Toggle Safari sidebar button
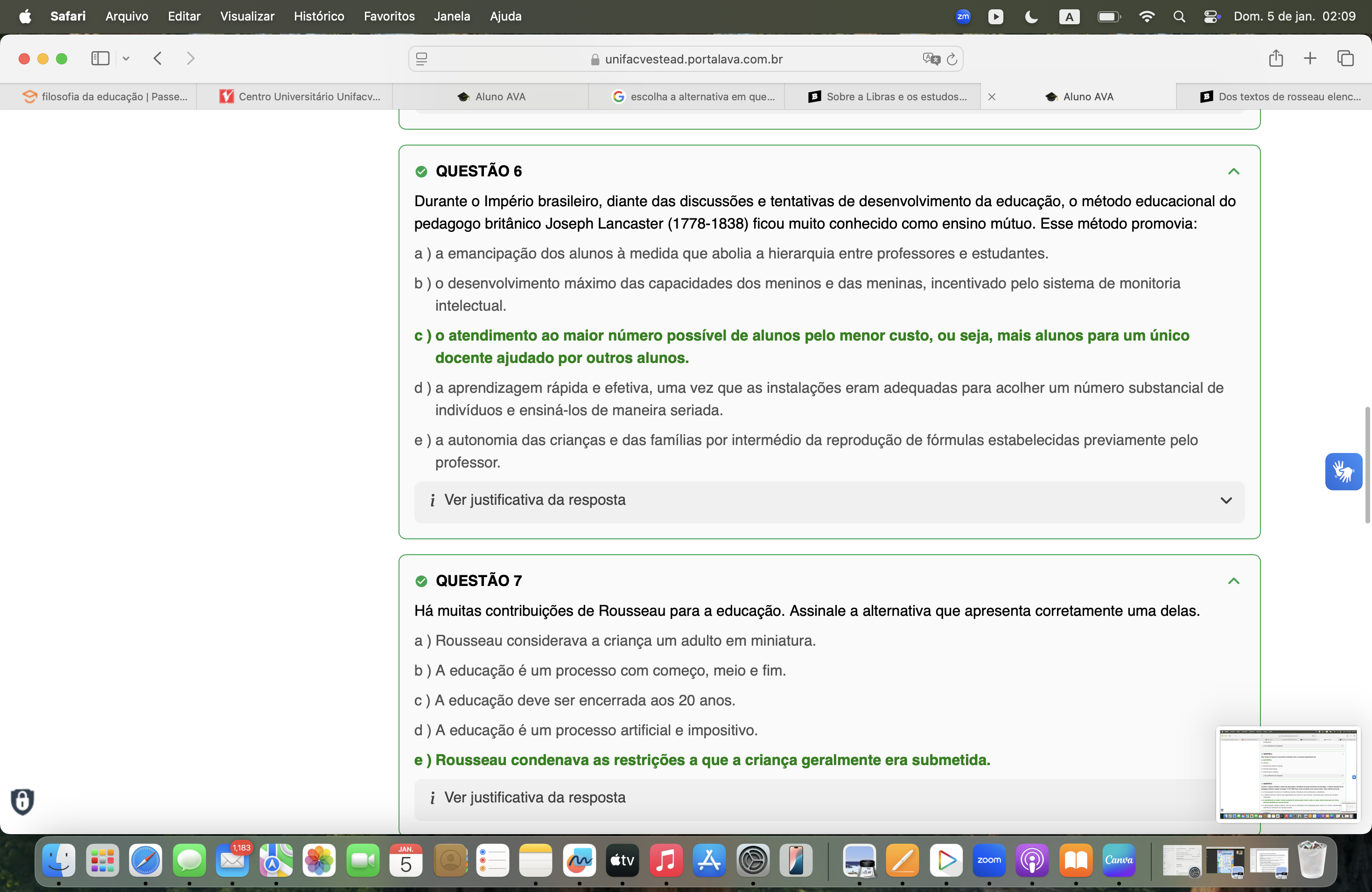Screen dimensions: 1372x892 100,58
